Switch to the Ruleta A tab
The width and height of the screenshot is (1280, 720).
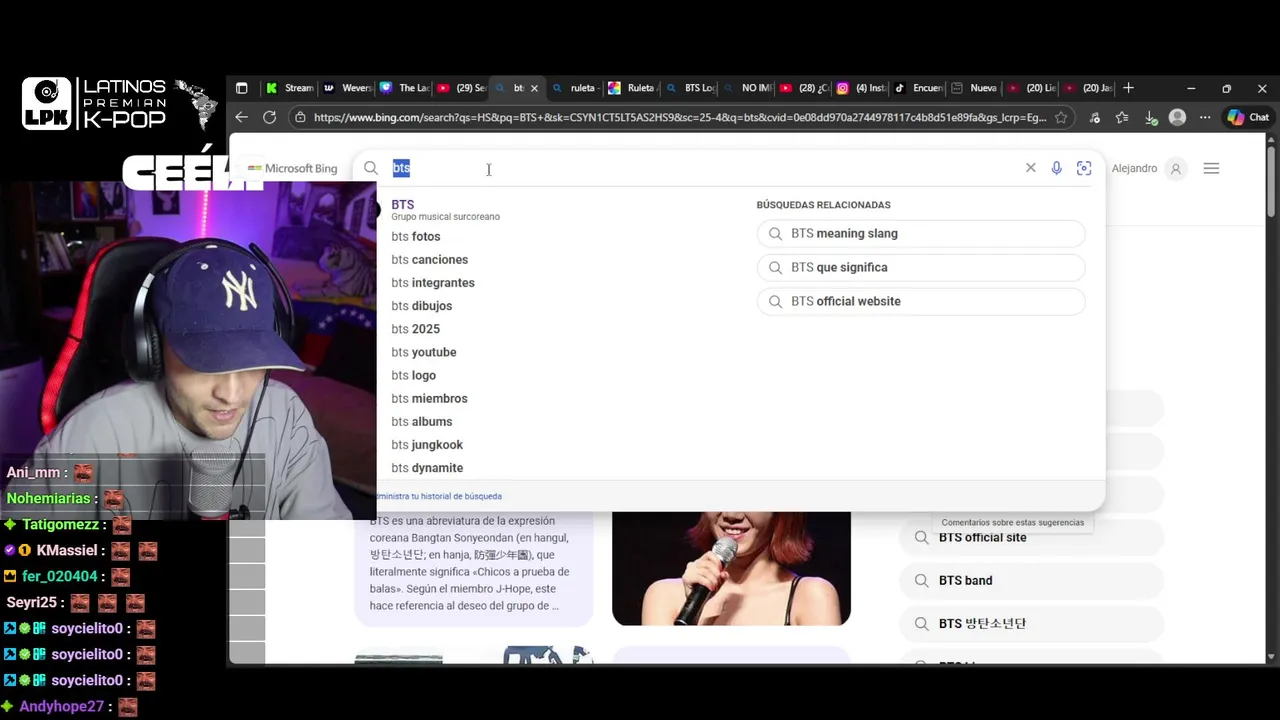(x=631, y=88)
